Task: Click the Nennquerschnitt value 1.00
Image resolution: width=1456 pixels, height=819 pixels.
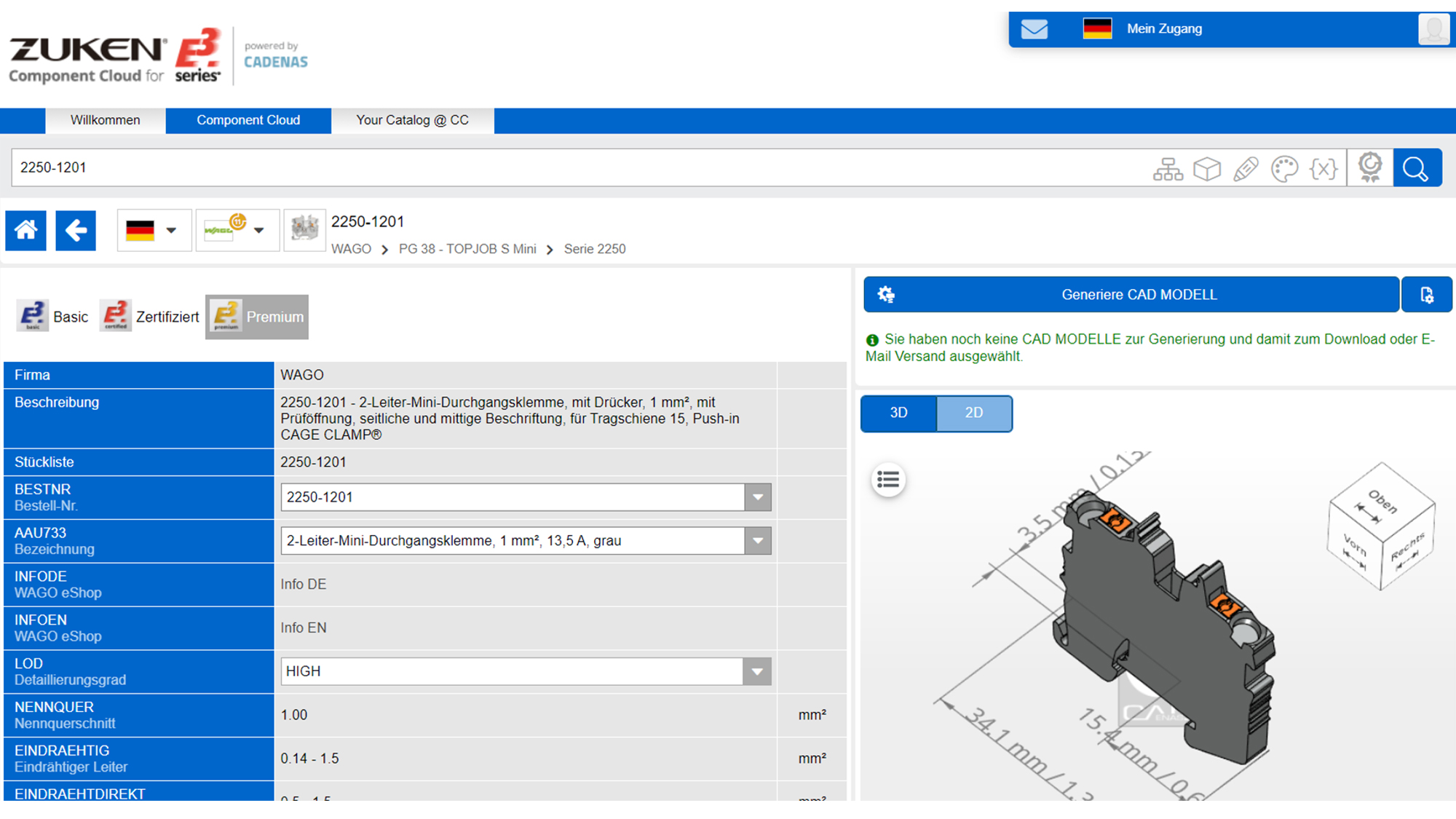Action: click(294, 715)
